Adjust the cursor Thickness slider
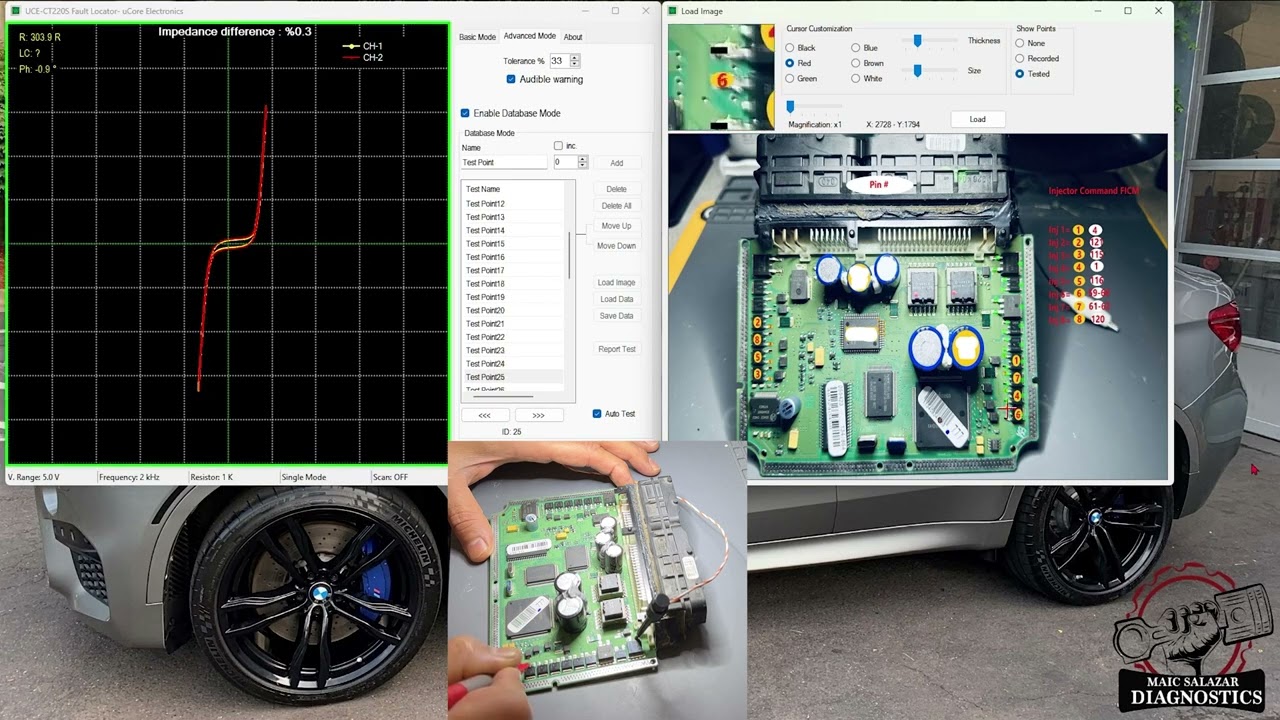 [917, 41]
